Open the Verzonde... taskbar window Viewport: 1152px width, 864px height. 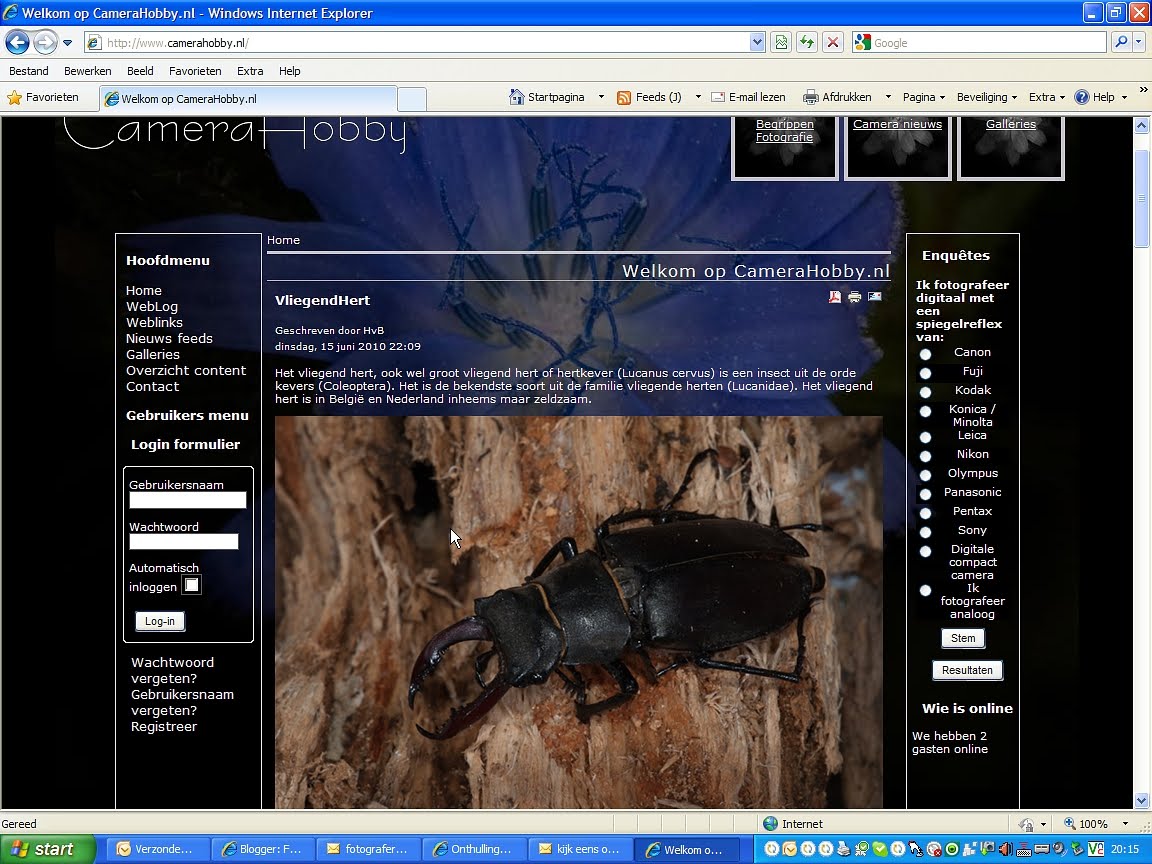pos(157,849)
